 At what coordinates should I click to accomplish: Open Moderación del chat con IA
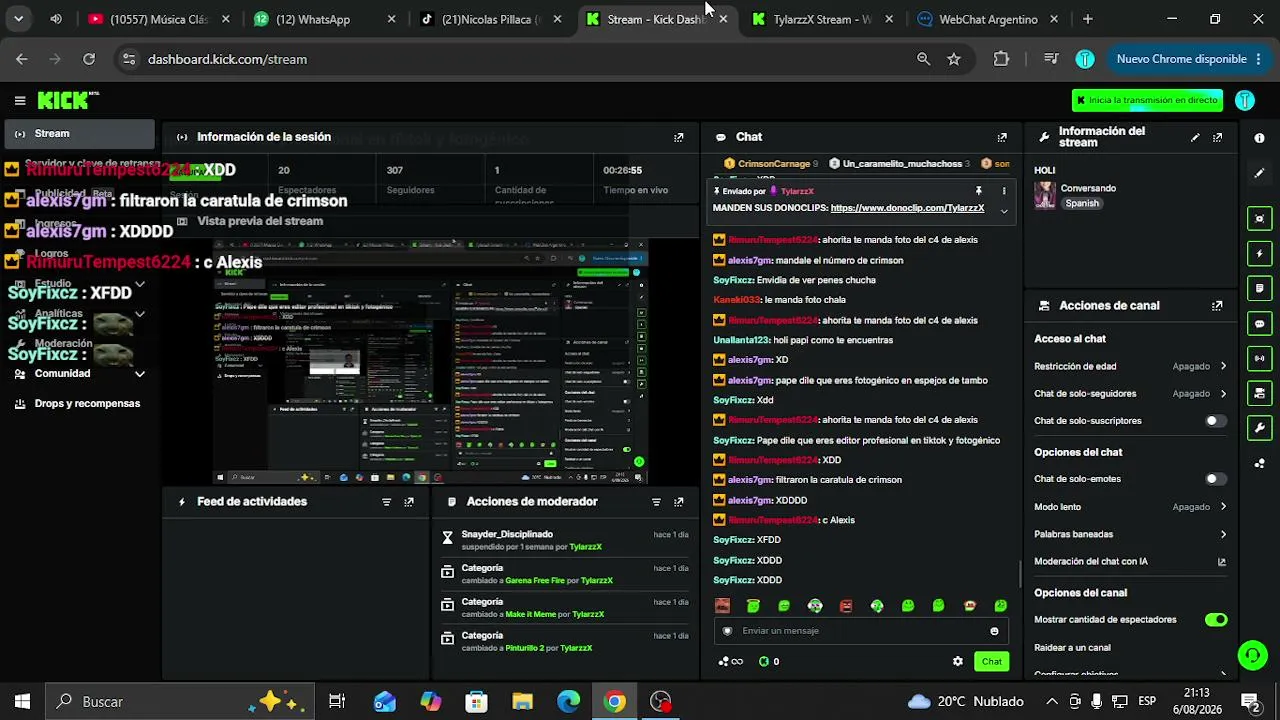pyautogui.click(x=1130, y=562)
